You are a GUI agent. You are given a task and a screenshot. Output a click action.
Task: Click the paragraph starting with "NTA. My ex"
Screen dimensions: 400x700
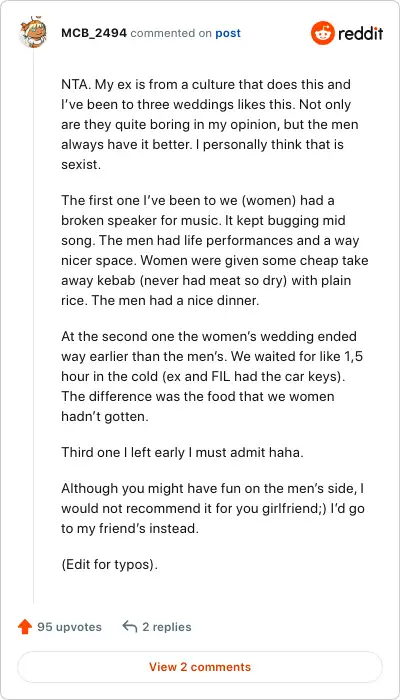click(x=210, y=124)
